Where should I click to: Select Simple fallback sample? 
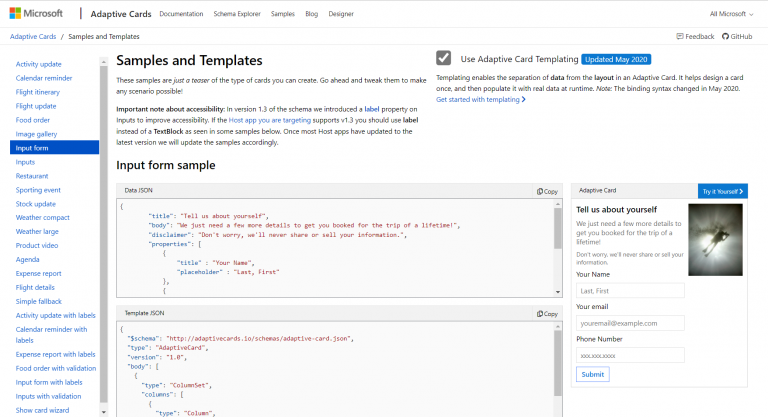(x=39, y=301)
